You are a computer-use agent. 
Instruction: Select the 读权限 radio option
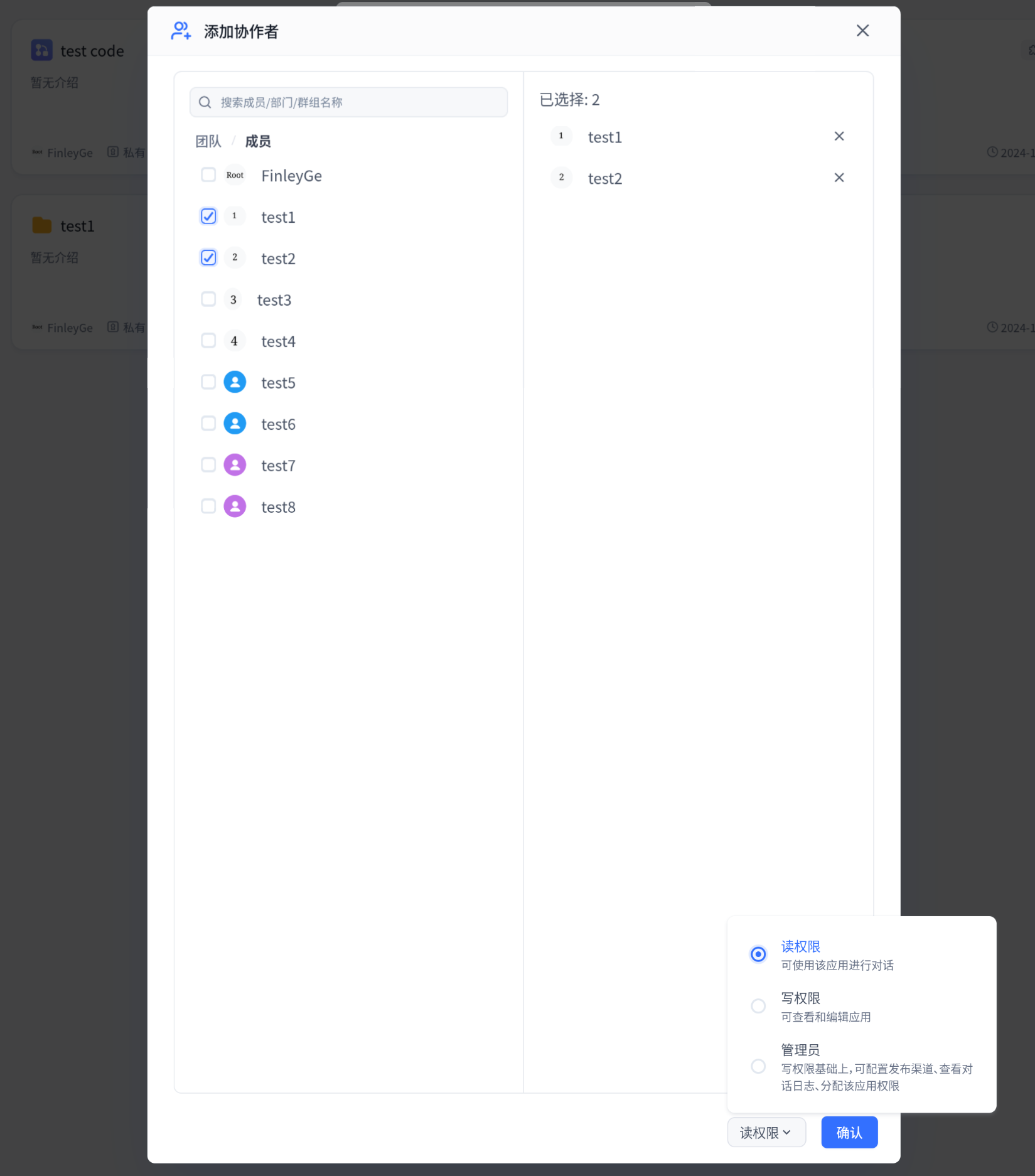point(758,954)
